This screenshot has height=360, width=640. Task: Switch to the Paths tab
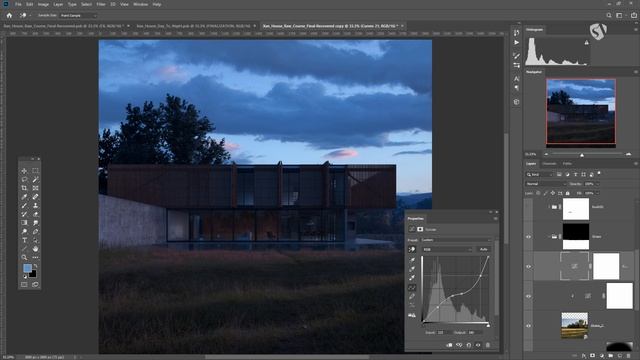pyautogui.click(x=567, y=164)
